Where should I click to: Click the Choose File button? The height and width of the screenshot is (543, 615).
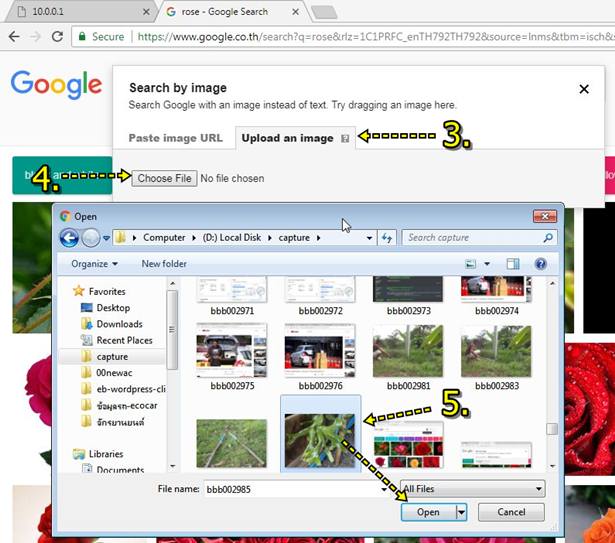point(164,179)
